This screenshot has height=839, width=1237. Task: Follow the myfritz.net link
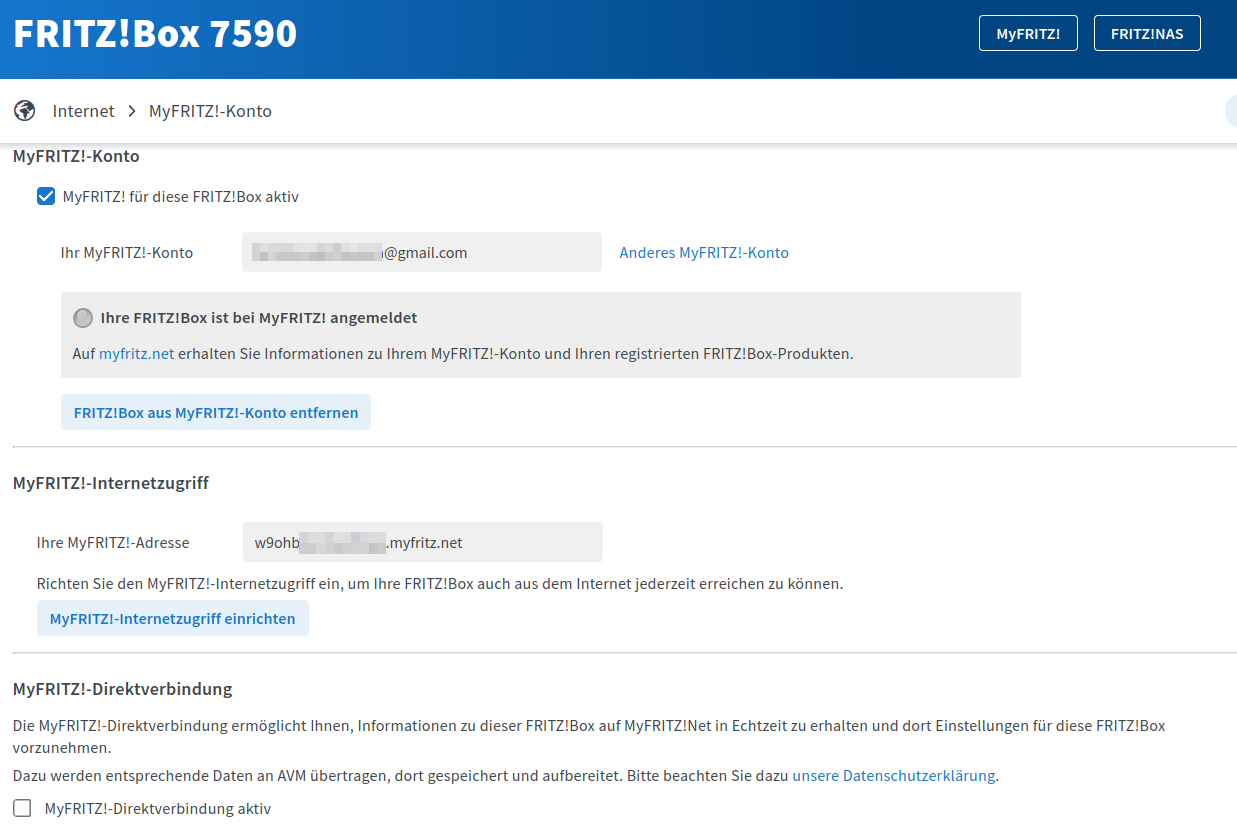point(136,353)
